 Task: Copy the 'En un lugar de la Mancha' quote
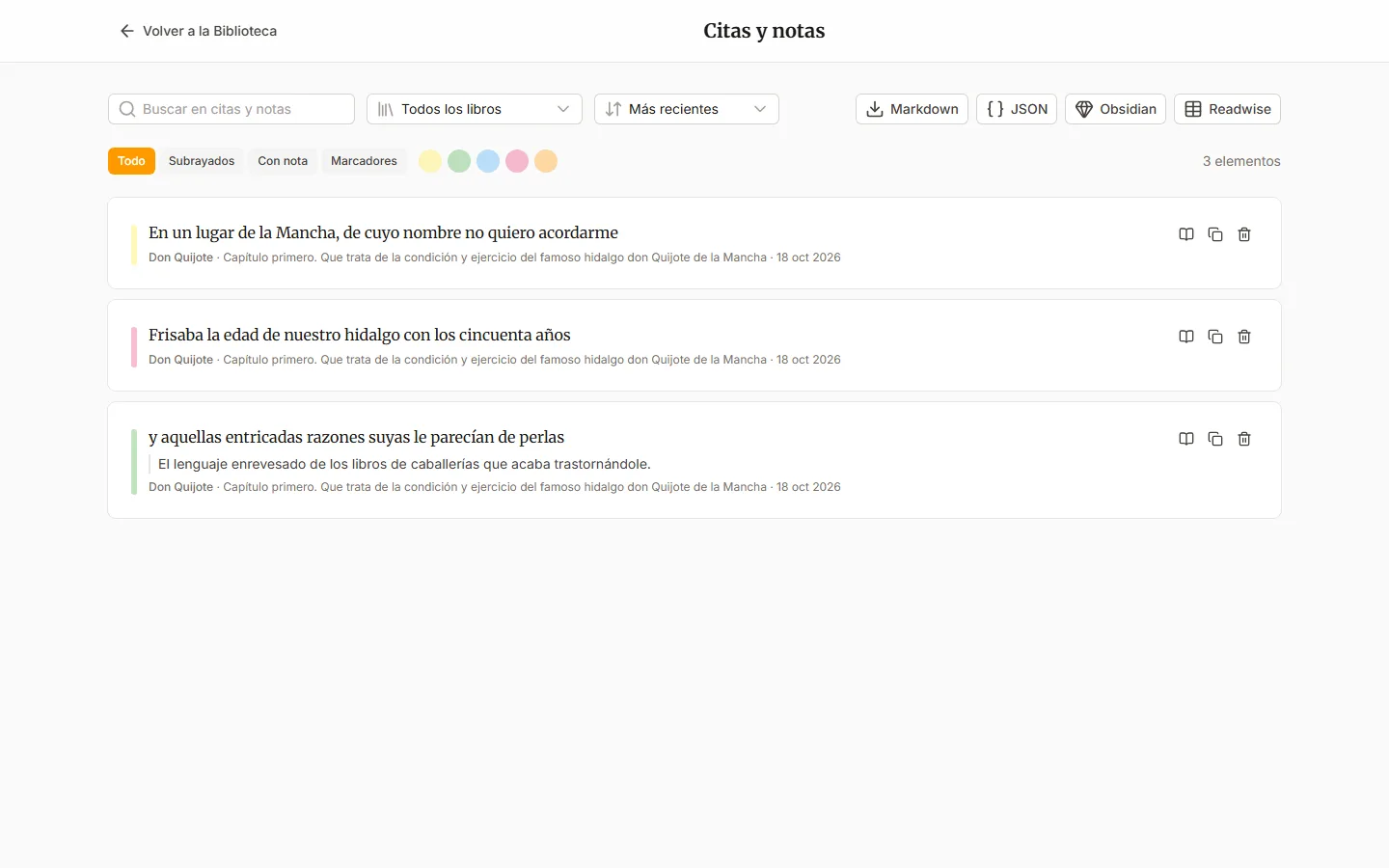coord(1215,234)
